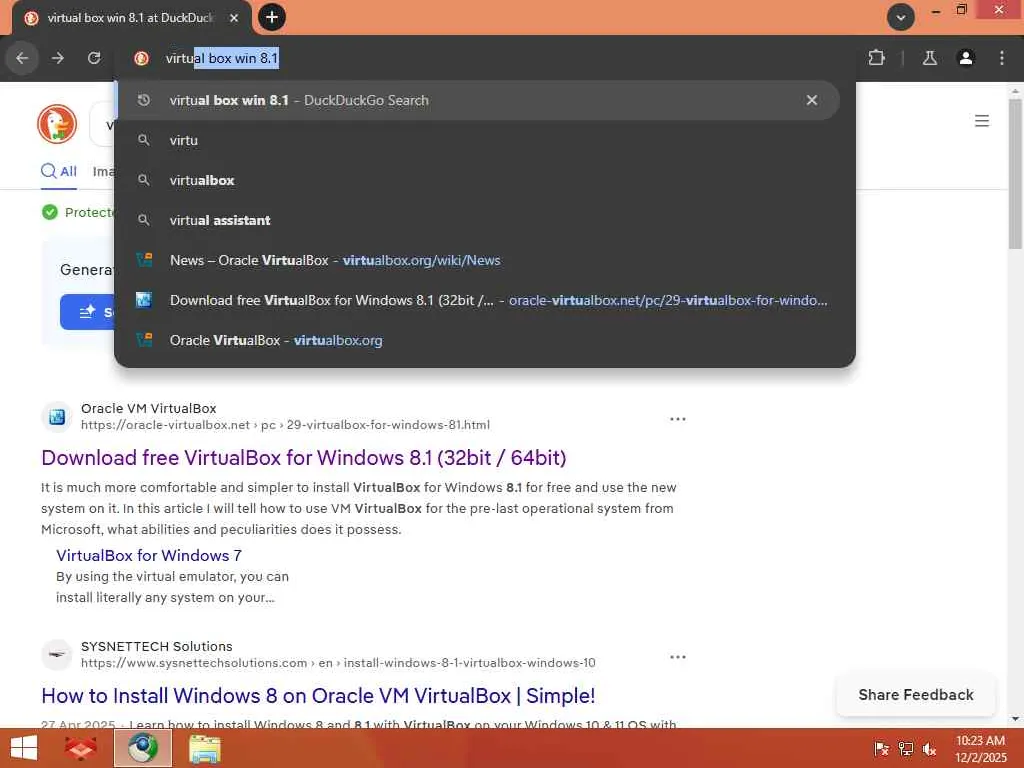Screen dimensions: 1024x768
Task: Click address bar text 'virtual box win 8.1'
Action: pos(222,58)
